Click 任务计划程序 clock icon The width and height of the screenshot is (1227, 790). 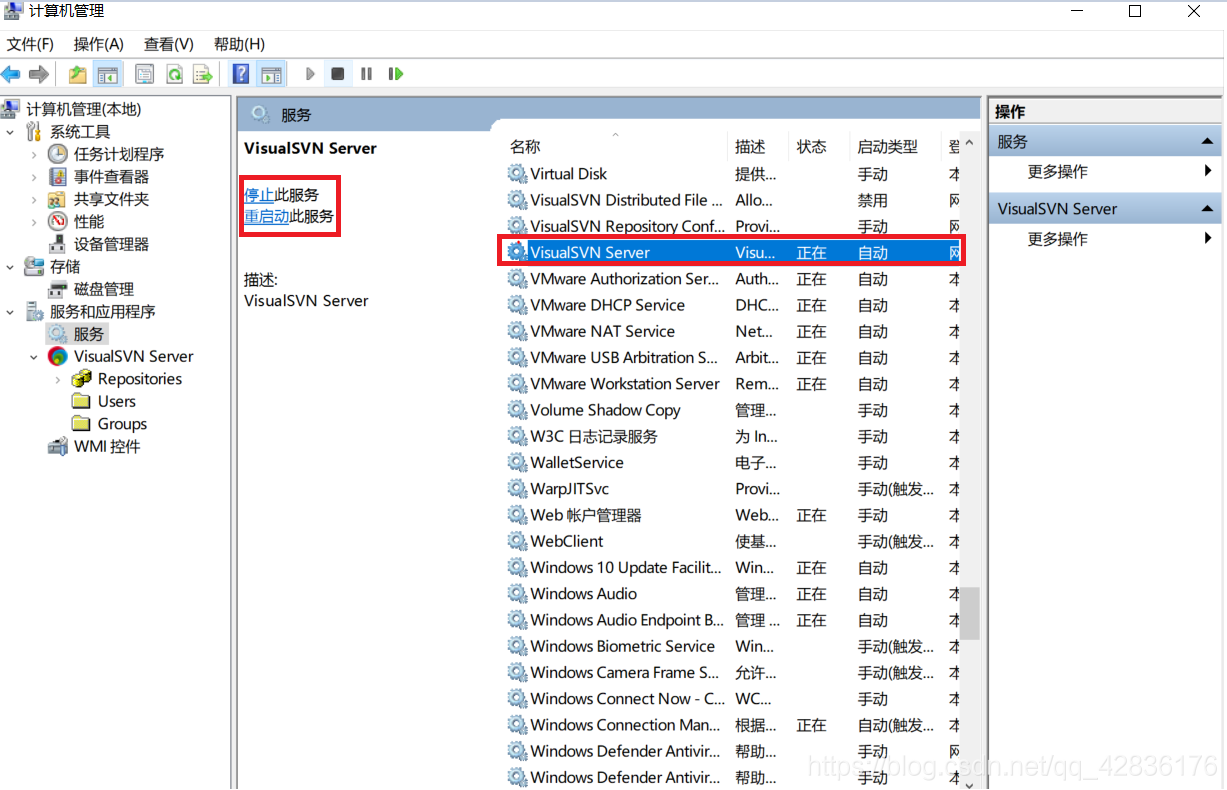pyautogui.click(x=58, y=154)
